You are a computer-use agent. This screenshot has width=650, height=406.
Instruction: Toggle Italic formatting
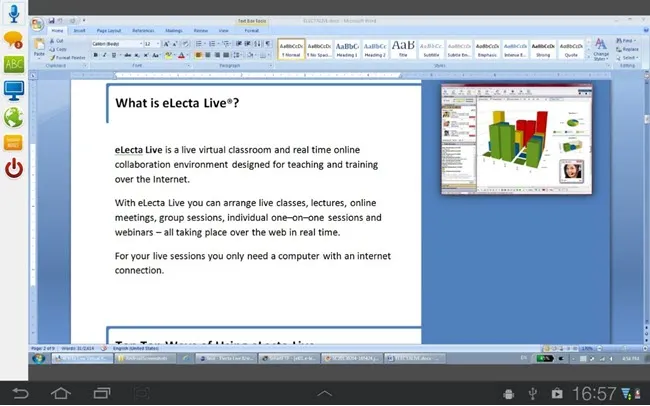(104, 55)
